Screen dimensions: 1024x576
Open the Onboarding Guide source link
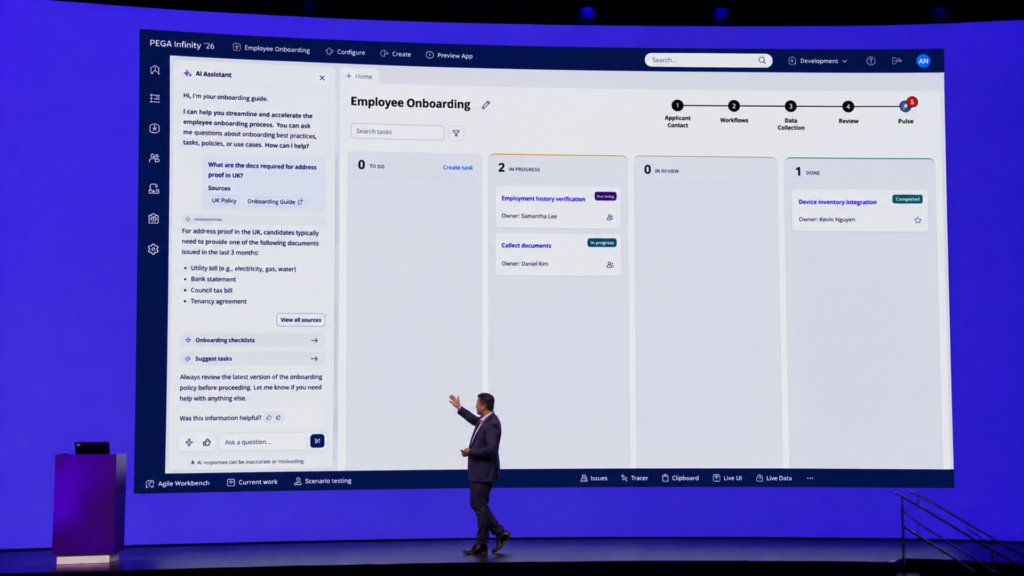[274, 202]
